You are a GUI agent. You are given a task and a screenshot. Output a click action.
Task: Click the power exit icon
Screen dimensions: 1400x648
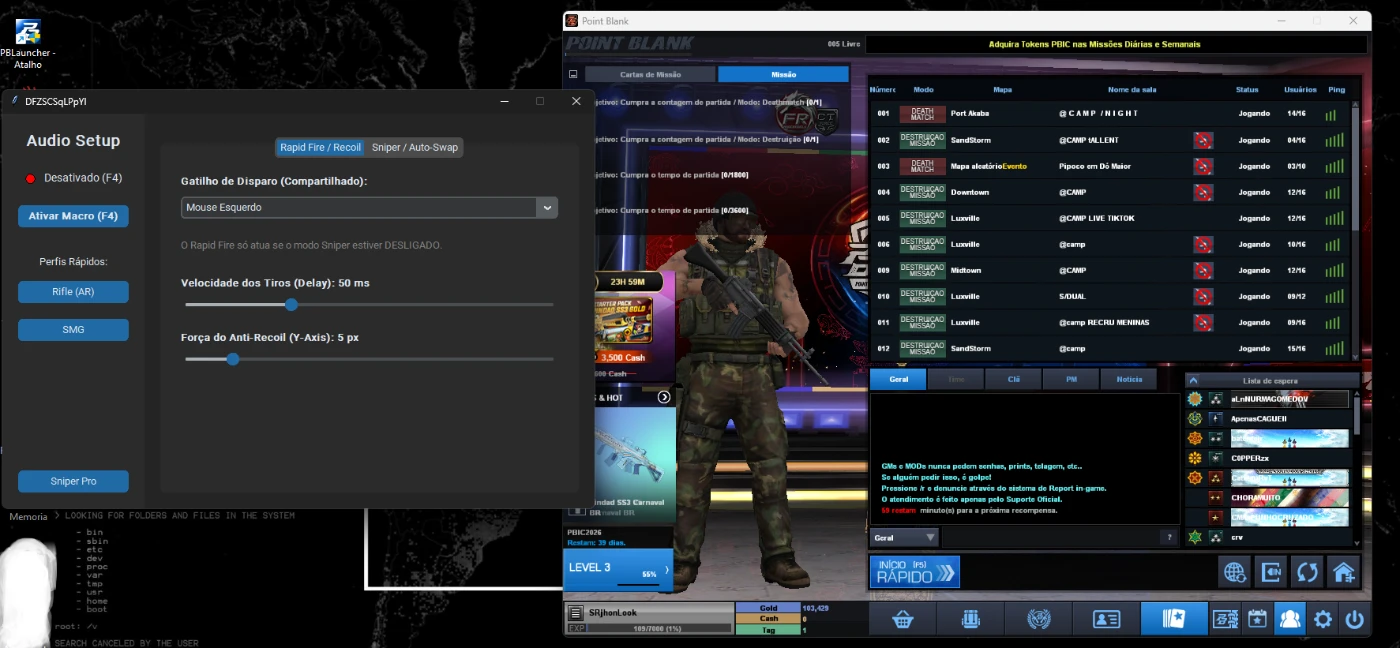pyautogui.click(x=1355, y=620)
